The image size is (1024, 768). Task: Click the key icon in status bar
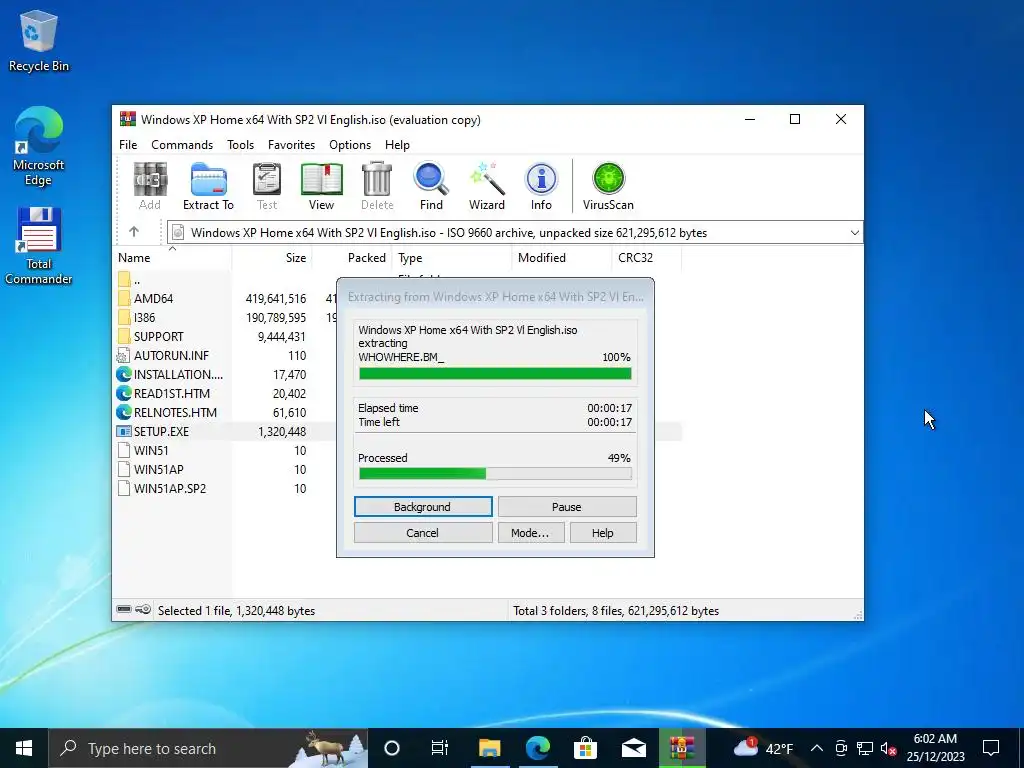click(x=143, y=610)
